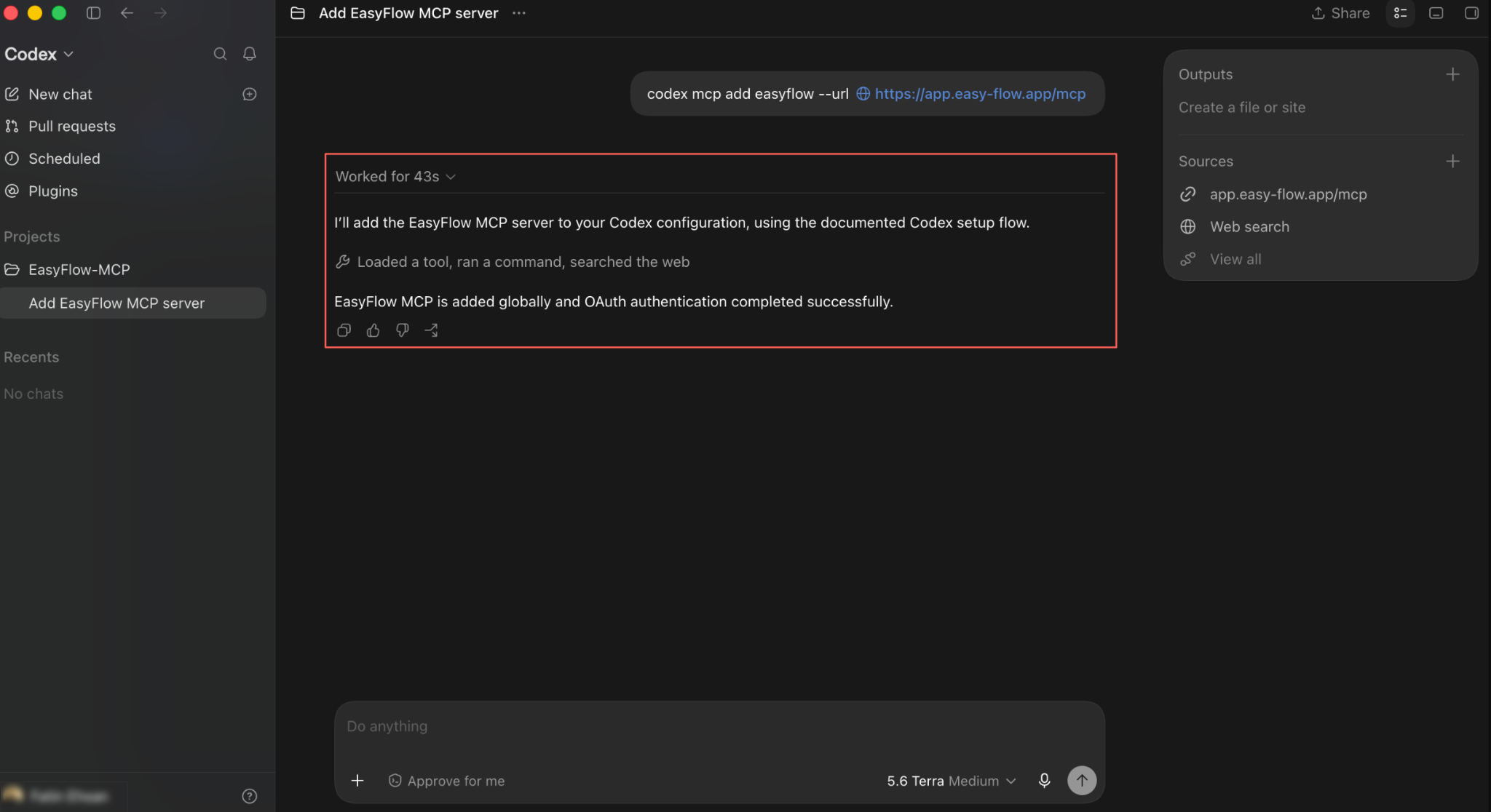1491x812 pixels.
Task: Add a new output with plus
Action: [x=1452, y=74]
